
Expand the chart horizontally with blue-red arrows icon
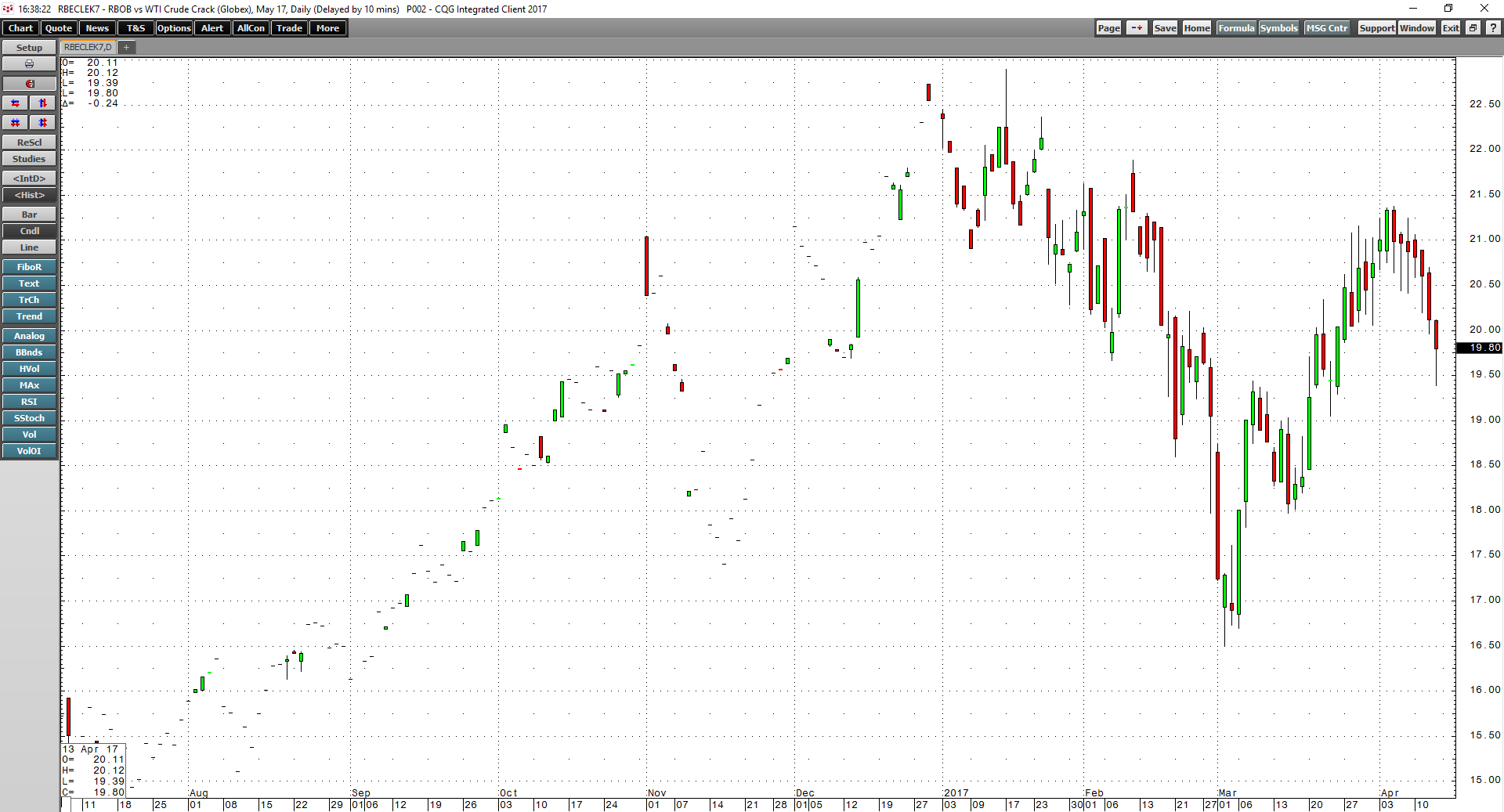[15, 103]
